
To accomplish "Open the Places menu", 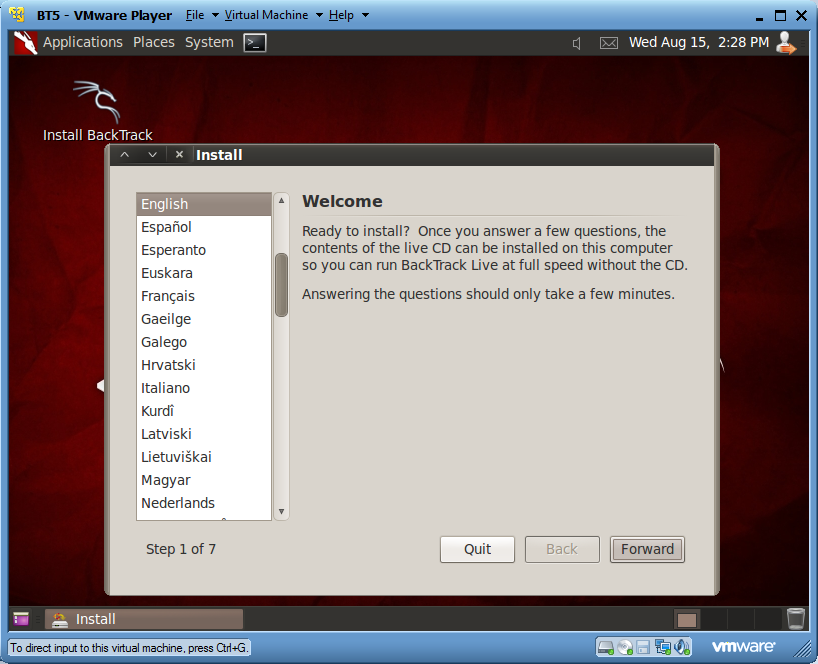I will tap(153, 42).
